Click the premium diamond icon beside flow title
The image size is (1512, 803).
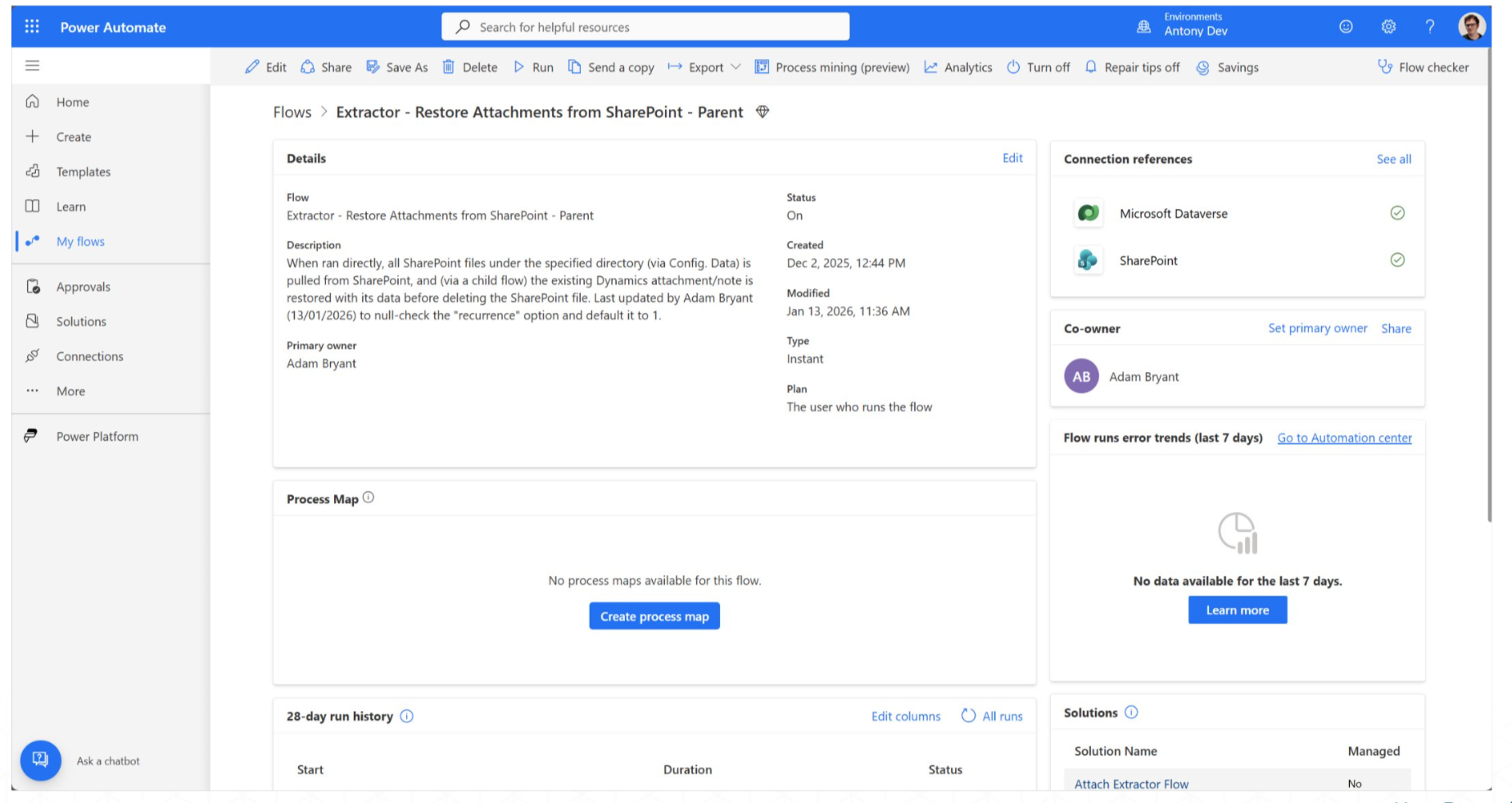763,112
